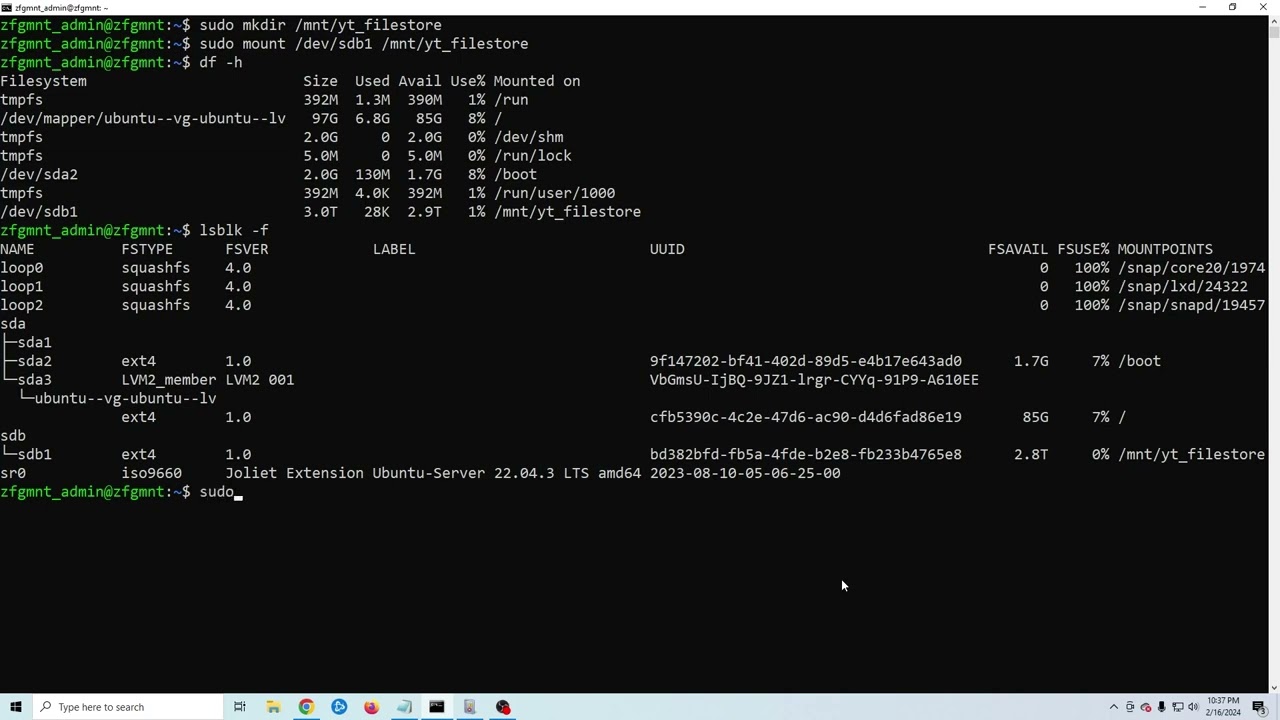Open the blue circular app on the taskbar

coord(339,707)
